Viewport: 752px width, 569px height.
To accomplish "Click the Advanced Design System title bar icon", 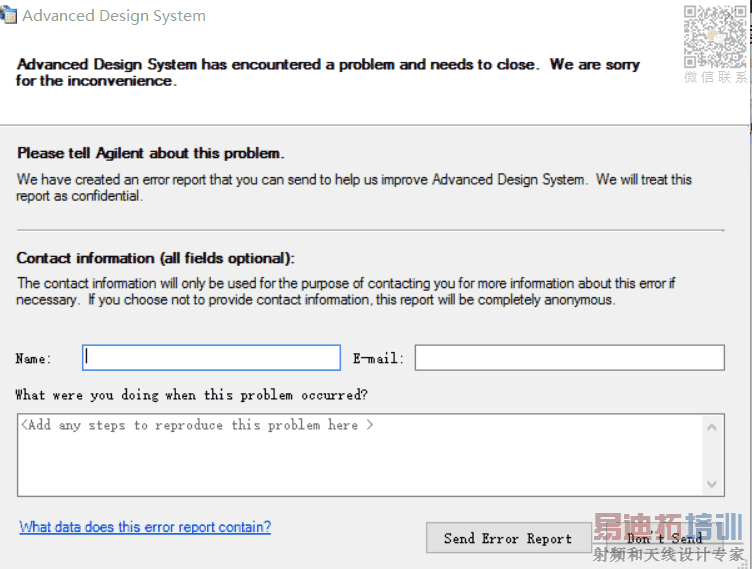I will (x=8, y=16).
